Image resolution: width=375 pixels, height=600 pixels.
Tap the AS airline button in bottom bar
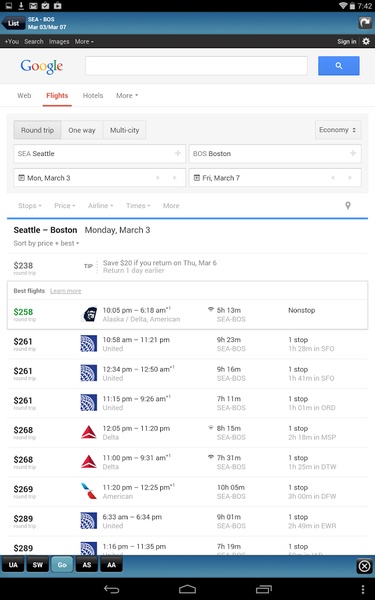point(87,565)
